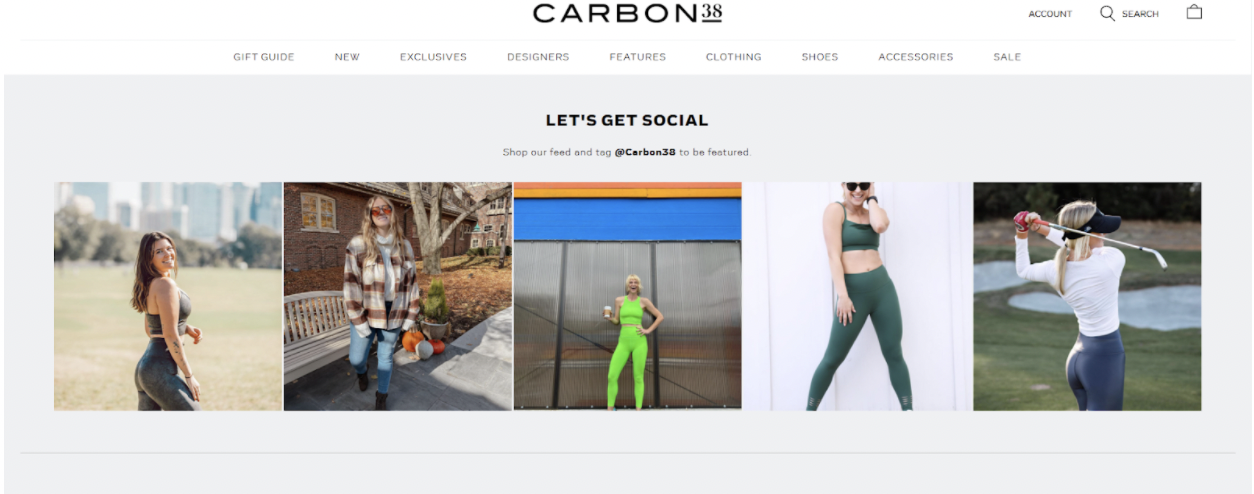Go to the Sale section
1254x494 pixels.
point(1007,57)
